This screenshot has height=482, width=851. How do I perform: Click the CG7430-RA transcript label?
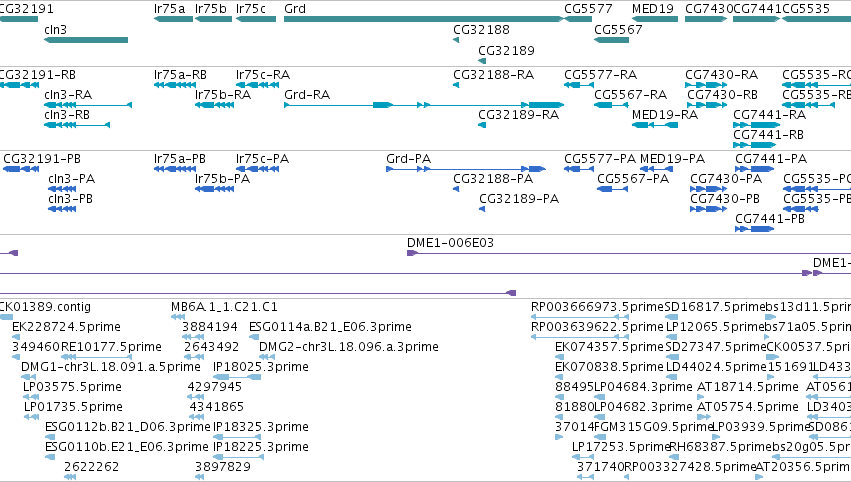(721, 74)
